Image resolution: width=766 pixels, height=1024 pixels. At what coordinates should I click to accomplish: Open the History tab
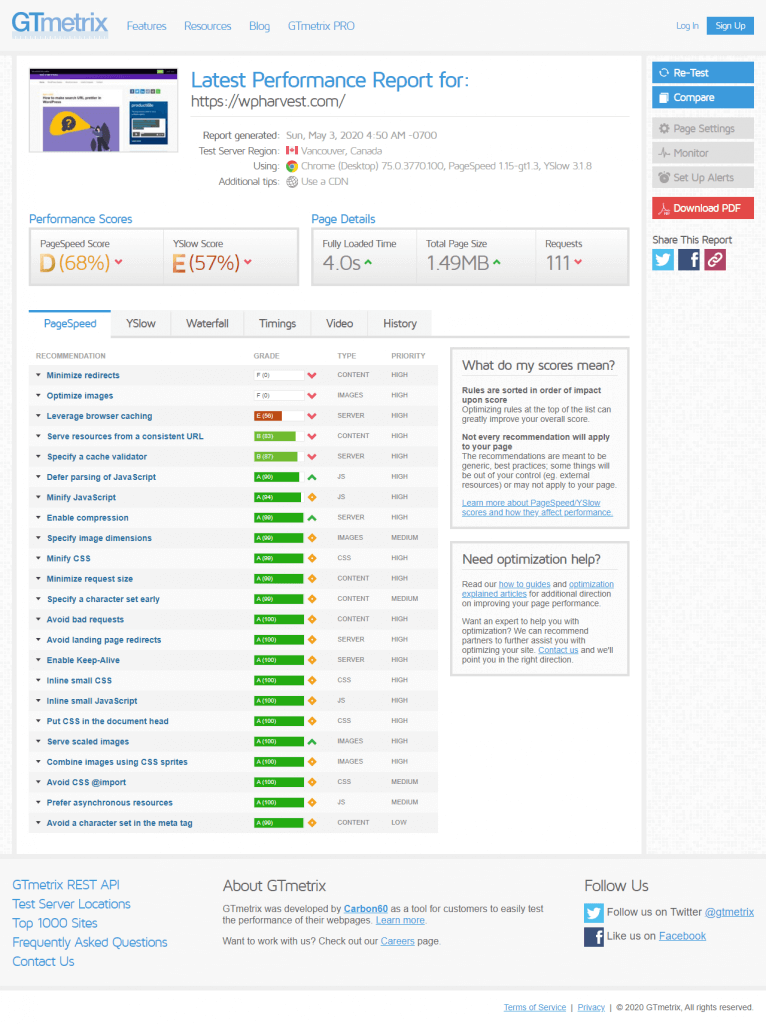pyautogui.click(x=400, y=324)
